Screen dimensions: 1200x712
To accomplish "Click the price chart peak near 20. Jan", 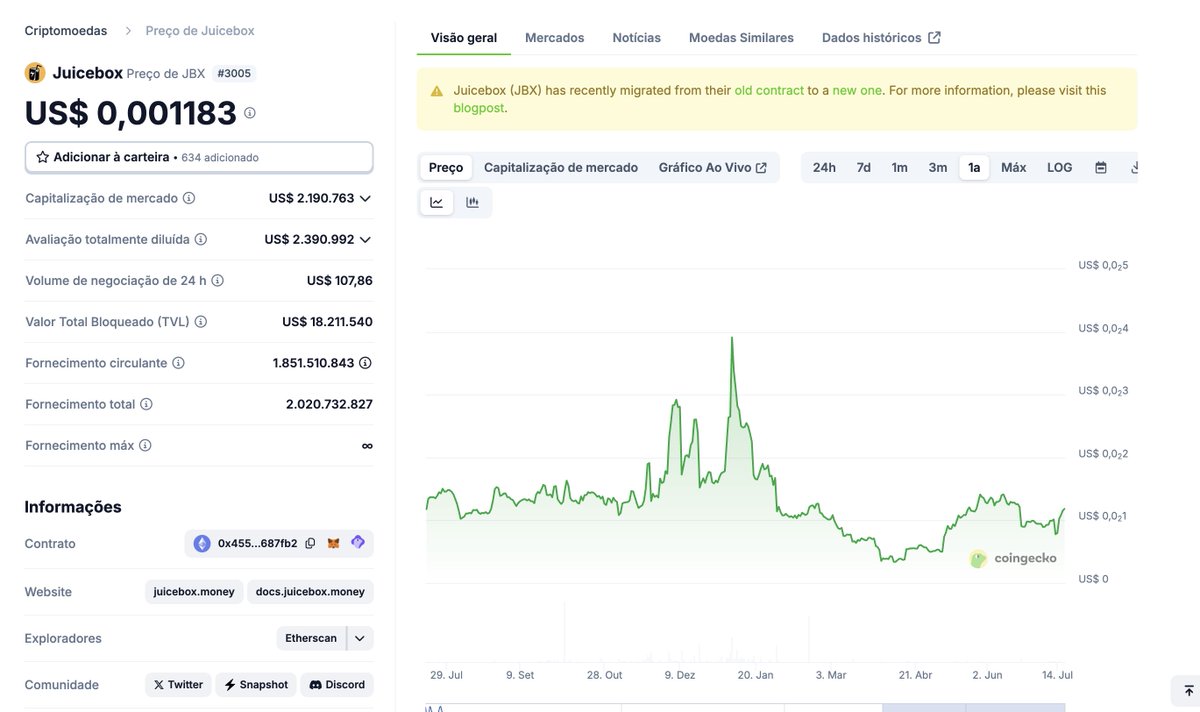I will coord(732,338).
